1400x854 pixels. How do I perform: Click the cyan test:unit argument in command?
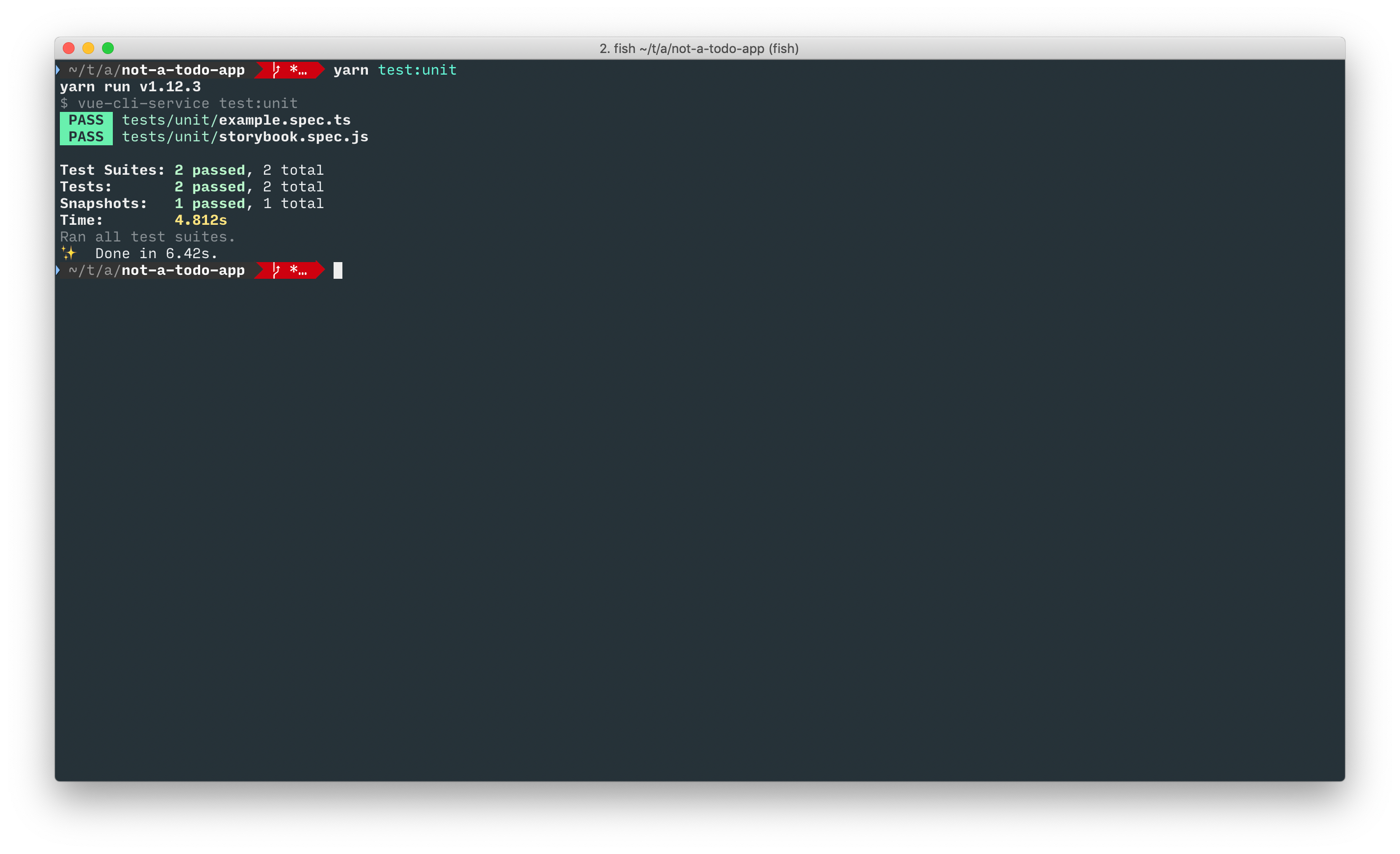[417, 70]
